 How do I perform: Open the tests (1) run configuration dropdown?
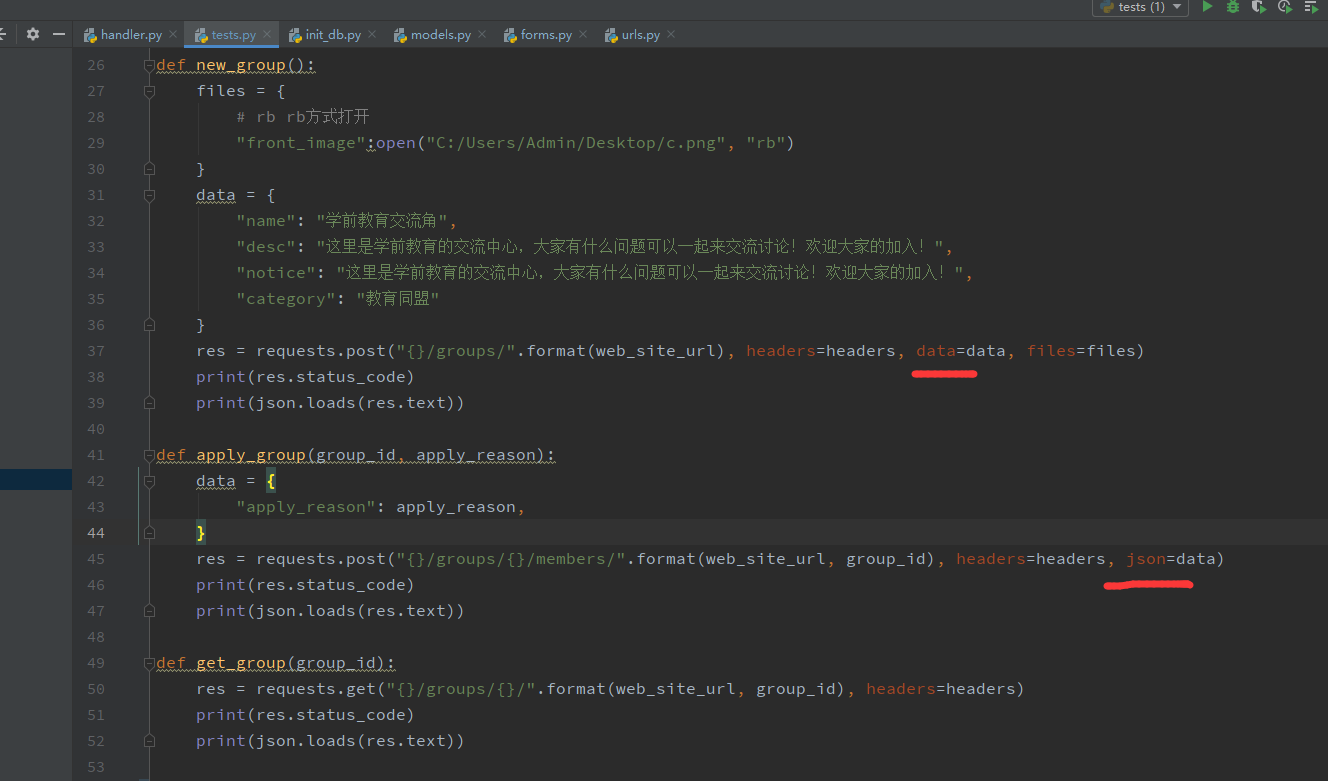pos(1141,7)
